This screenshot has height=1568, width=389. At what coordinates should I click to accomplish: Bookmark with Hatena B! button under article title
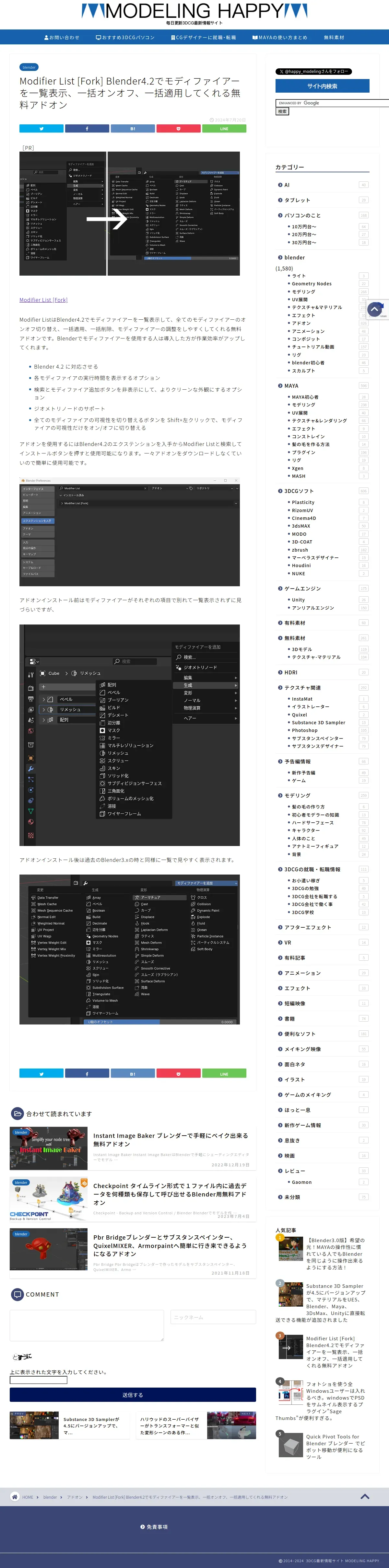click(133, 129)
